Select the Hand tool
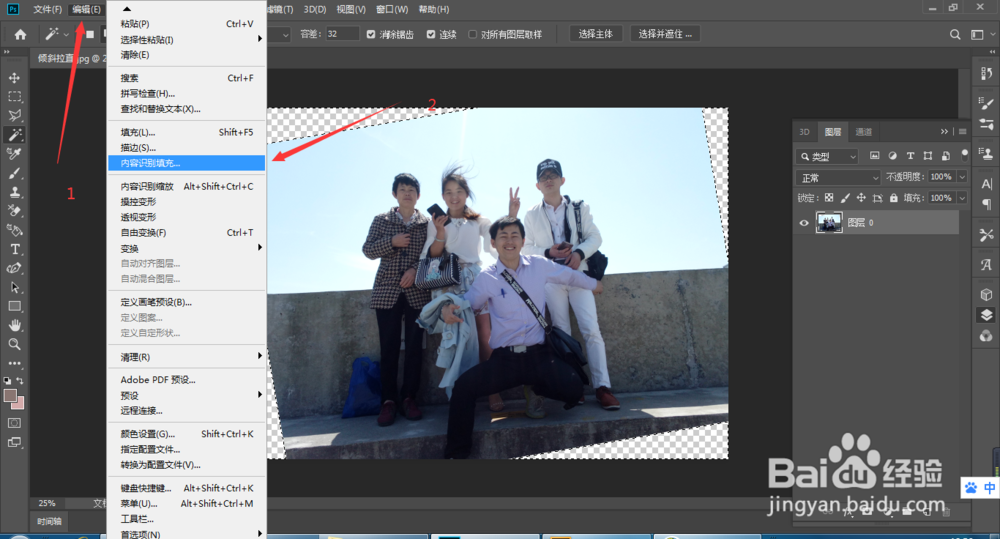This screenshot has height=539, width=1000. click(14, 325)
